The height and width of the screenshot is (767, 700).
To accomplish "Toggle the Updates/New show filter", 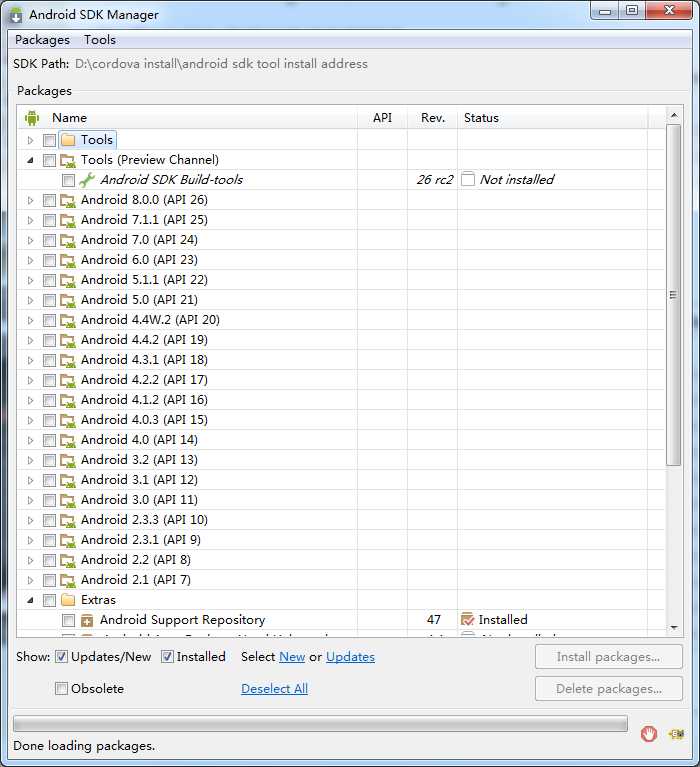I will [x=61, y=656].
